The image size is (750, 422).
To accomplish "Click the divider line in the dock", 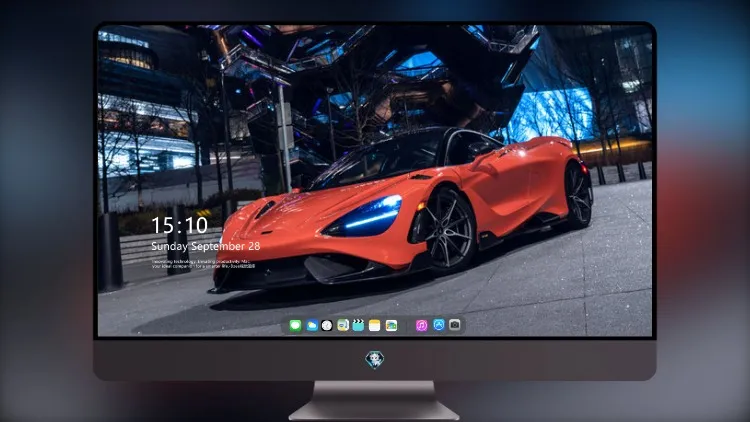I will [407, 326].
